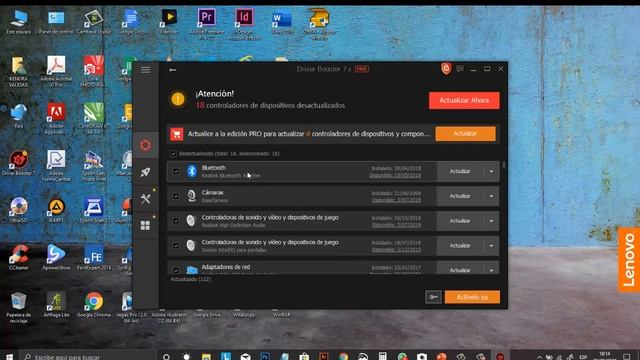Open Adobe Premiere desktop shortcut
640x360 pixels.
(x=207, y=24)
